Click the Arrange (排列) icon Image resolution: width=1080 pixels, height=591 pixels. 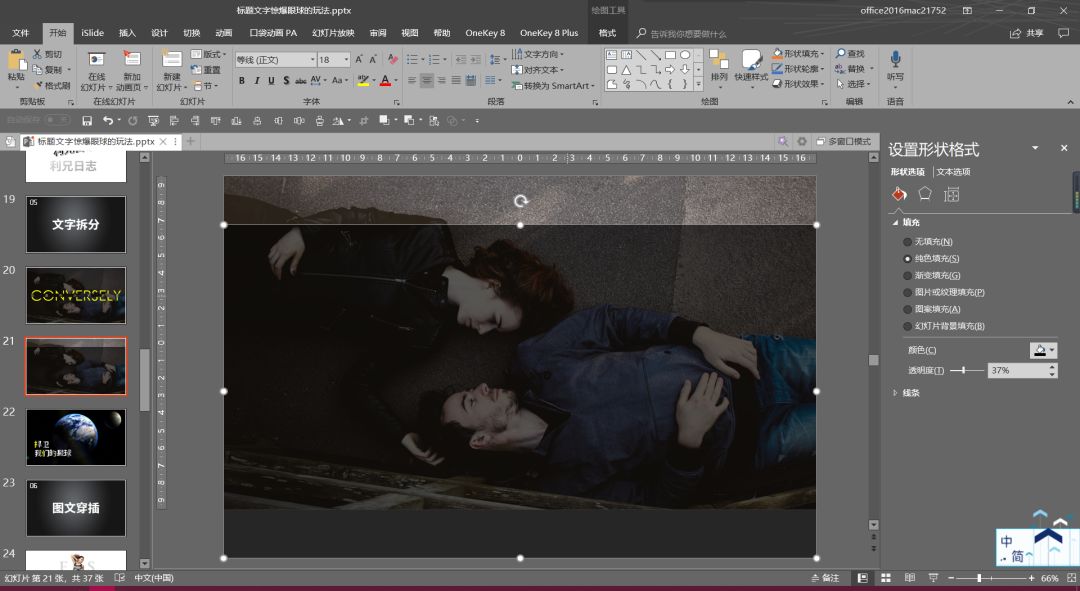pyautogui.click(x=718, y=62)
